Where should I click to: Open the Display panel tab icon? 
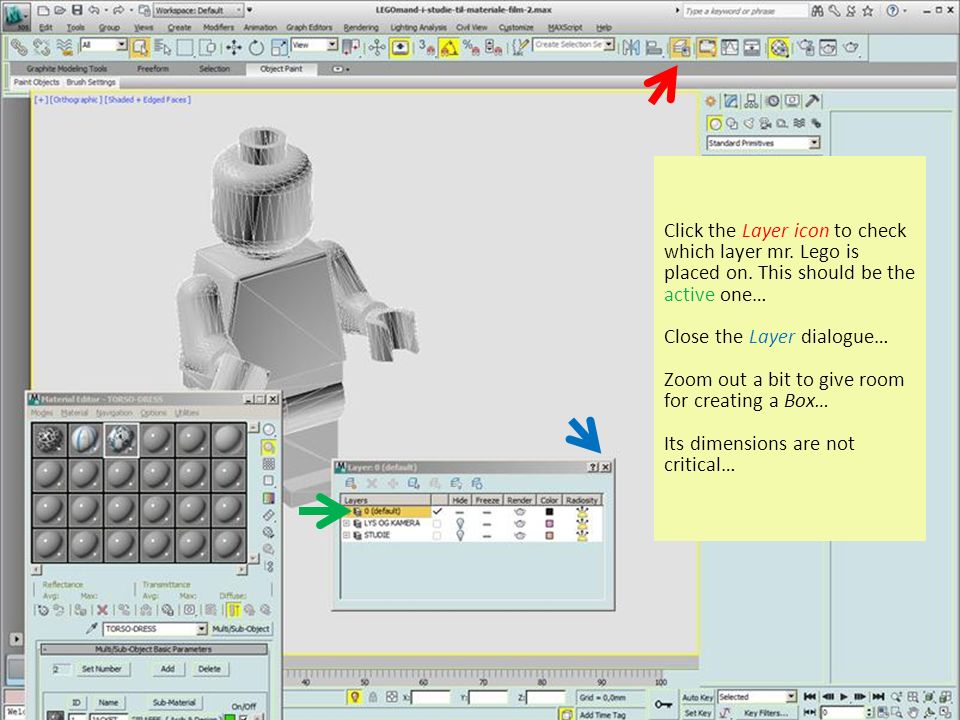tap(792, 101)
